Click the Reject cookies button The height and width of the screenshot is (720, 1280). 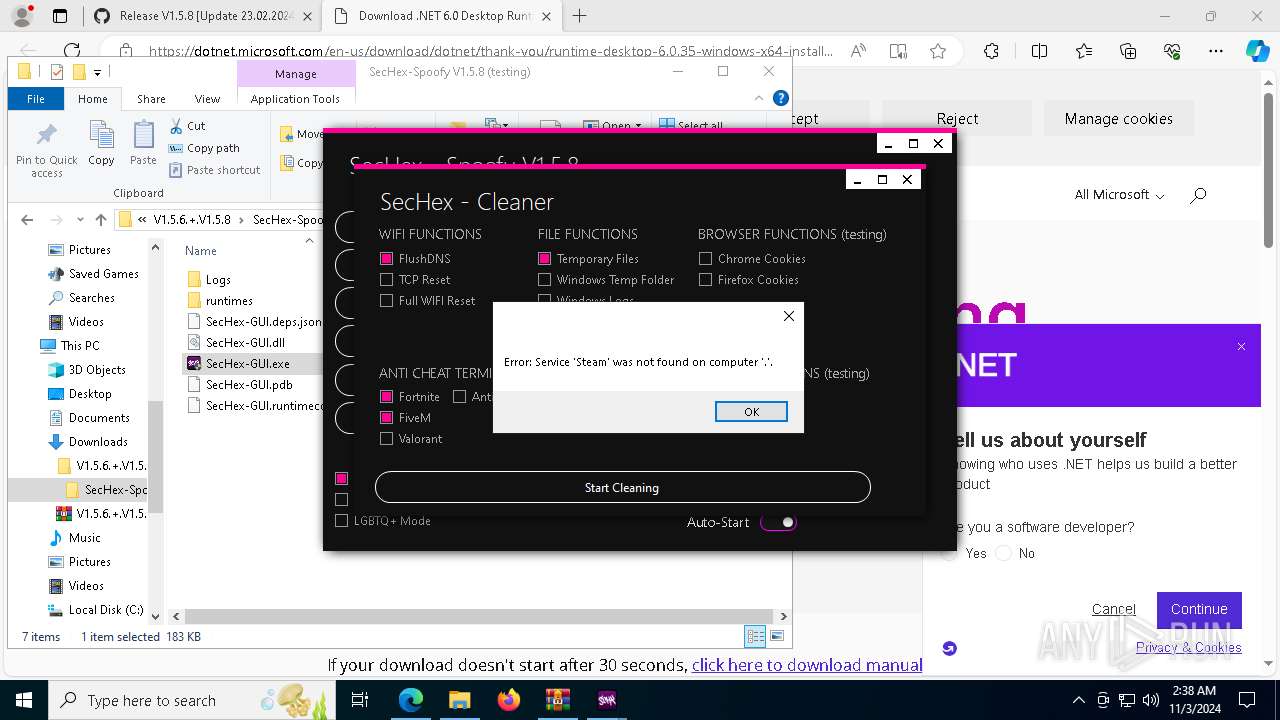958,118
